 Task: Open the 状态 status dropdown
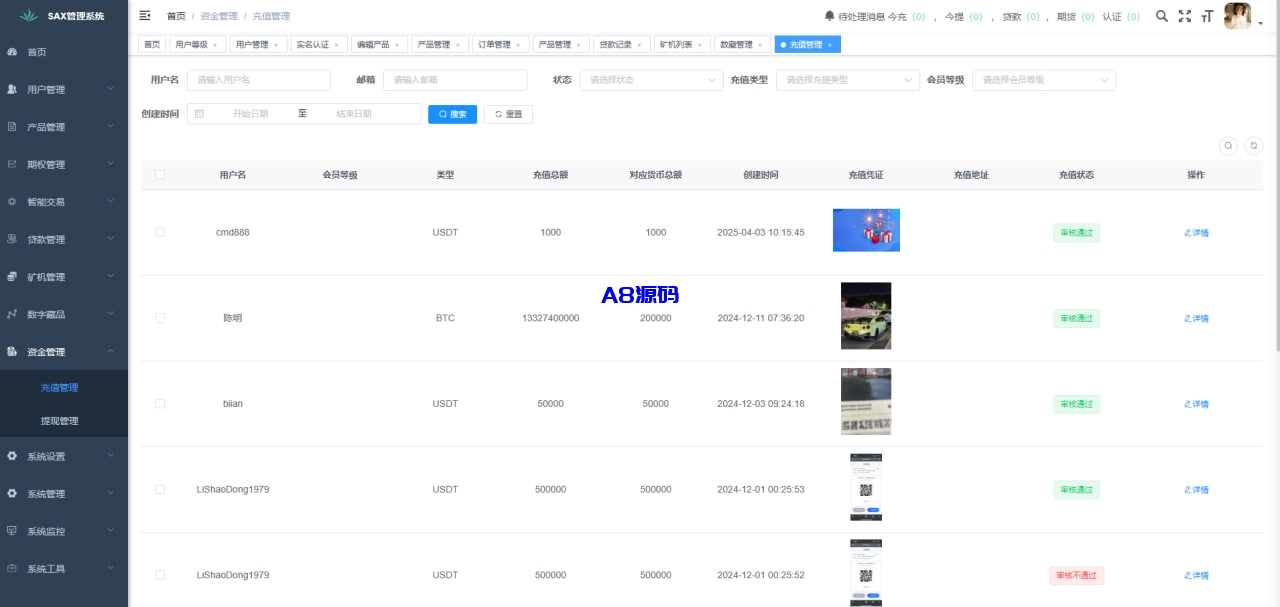pyautogui.click(x=651, y=80)
